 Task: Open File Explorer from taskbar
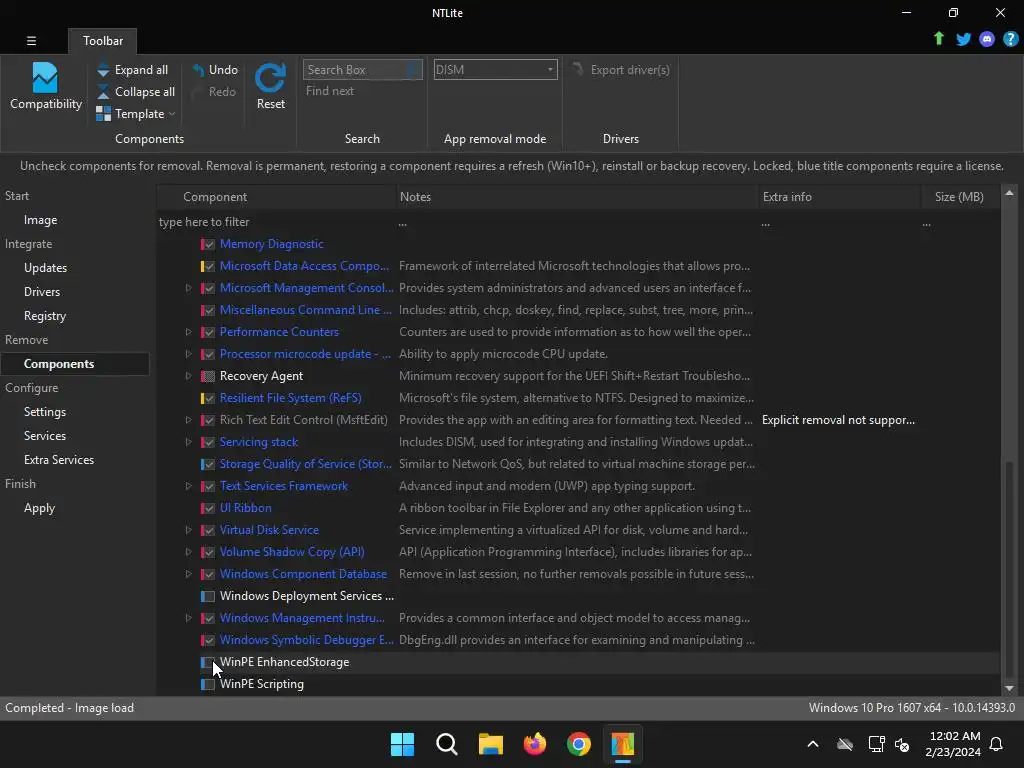[490, 744]
